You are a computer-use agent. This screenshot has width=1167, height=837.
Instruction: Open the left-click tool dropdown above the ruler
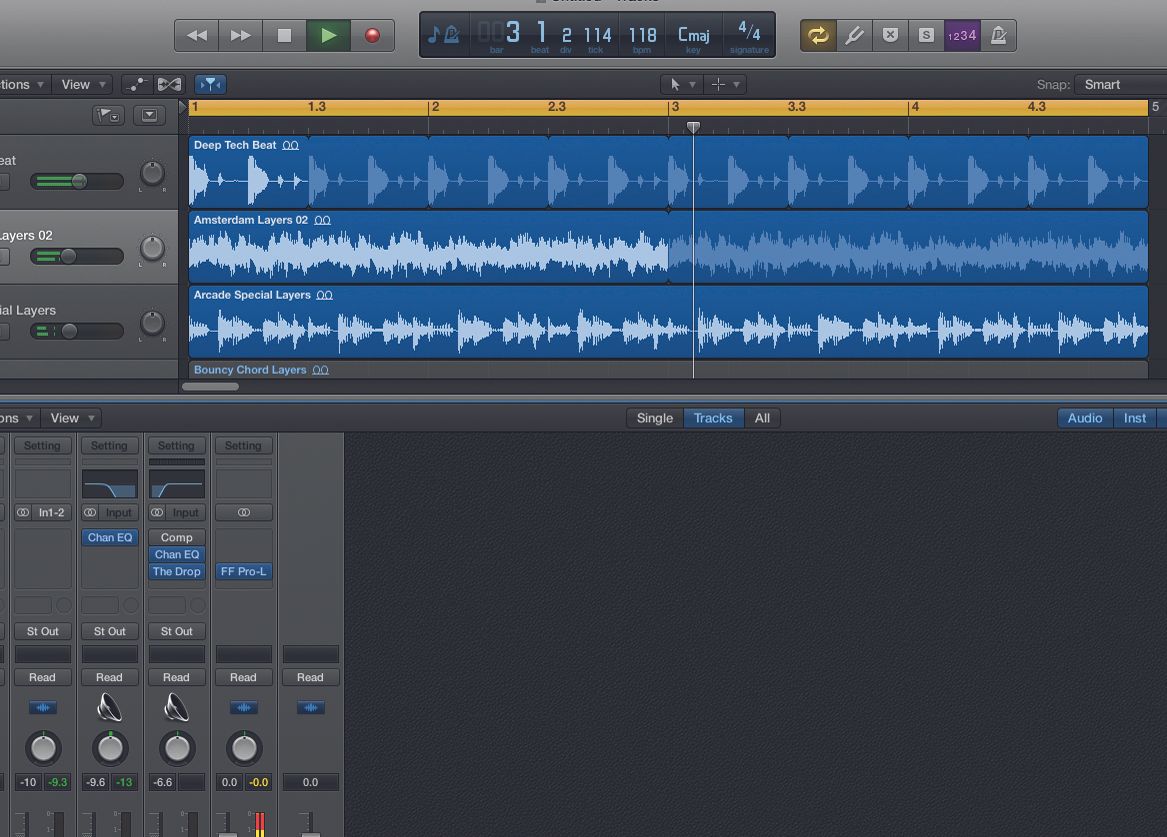click(x=681, y=84)
